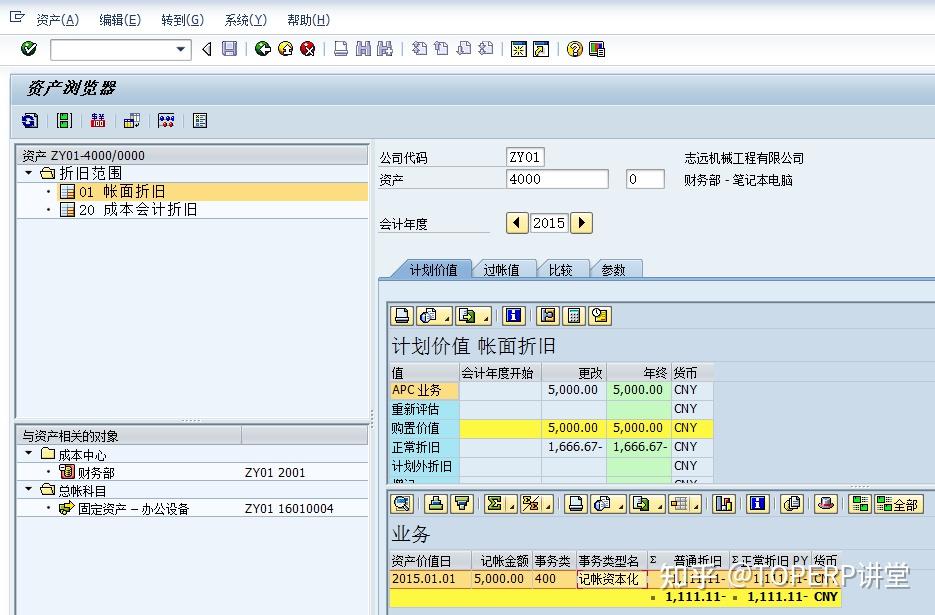Collapse the 折旧范围 tree folder
Screen dimensions: 935x615
tap(27, 172)
